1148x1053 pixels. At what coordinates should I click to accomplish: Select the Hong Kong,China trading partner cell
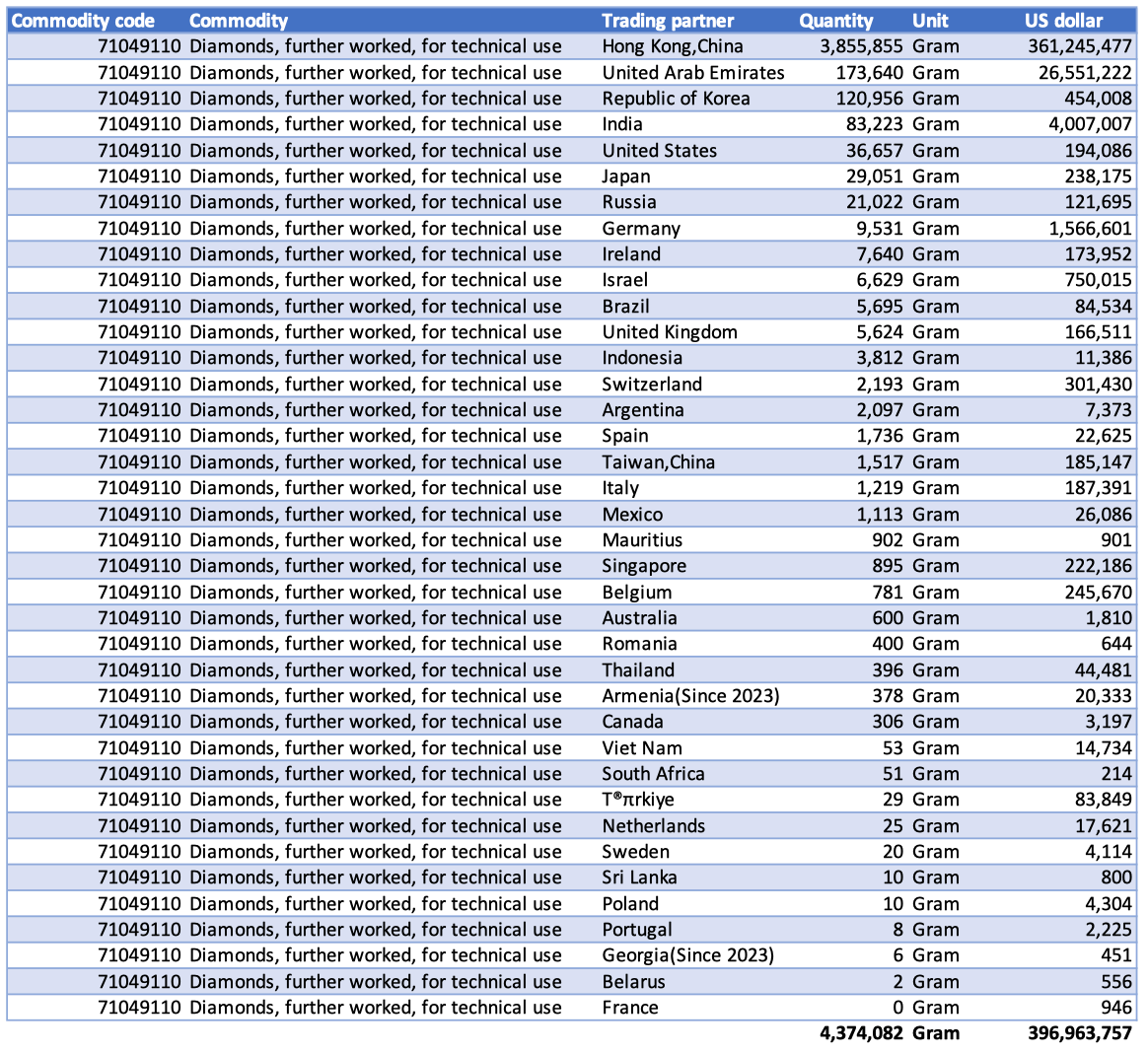pyautogui.click(x=672, y=46)
